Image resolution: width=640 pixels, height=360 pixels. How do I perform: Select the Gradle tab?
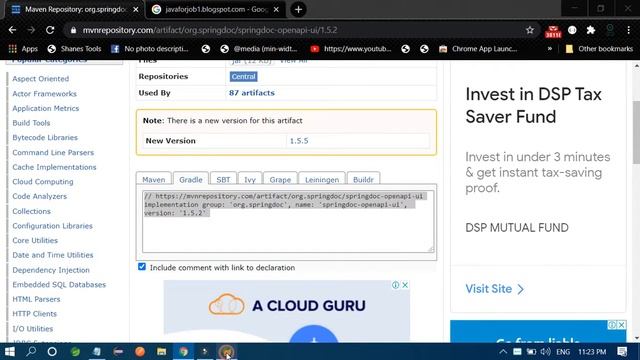[x=191, y=180]
